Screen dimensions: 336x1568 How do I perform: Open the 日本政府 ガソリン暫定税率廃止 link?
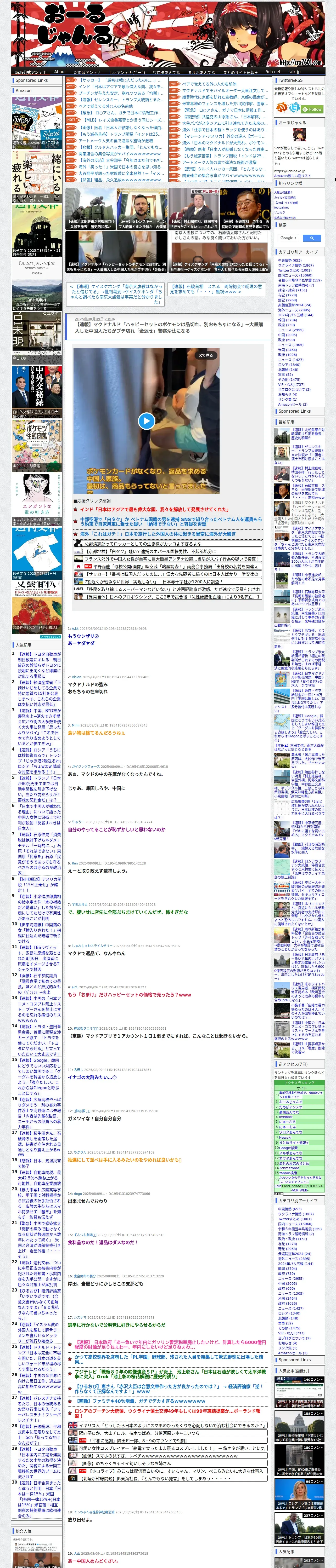point(171,1345)
